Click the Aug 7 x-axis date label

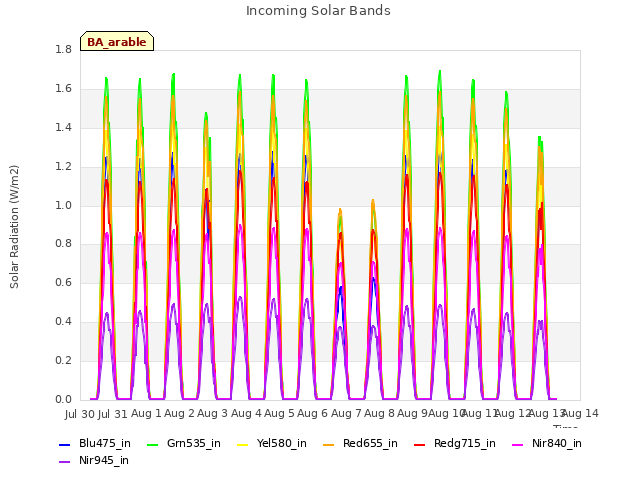point(346,413)
